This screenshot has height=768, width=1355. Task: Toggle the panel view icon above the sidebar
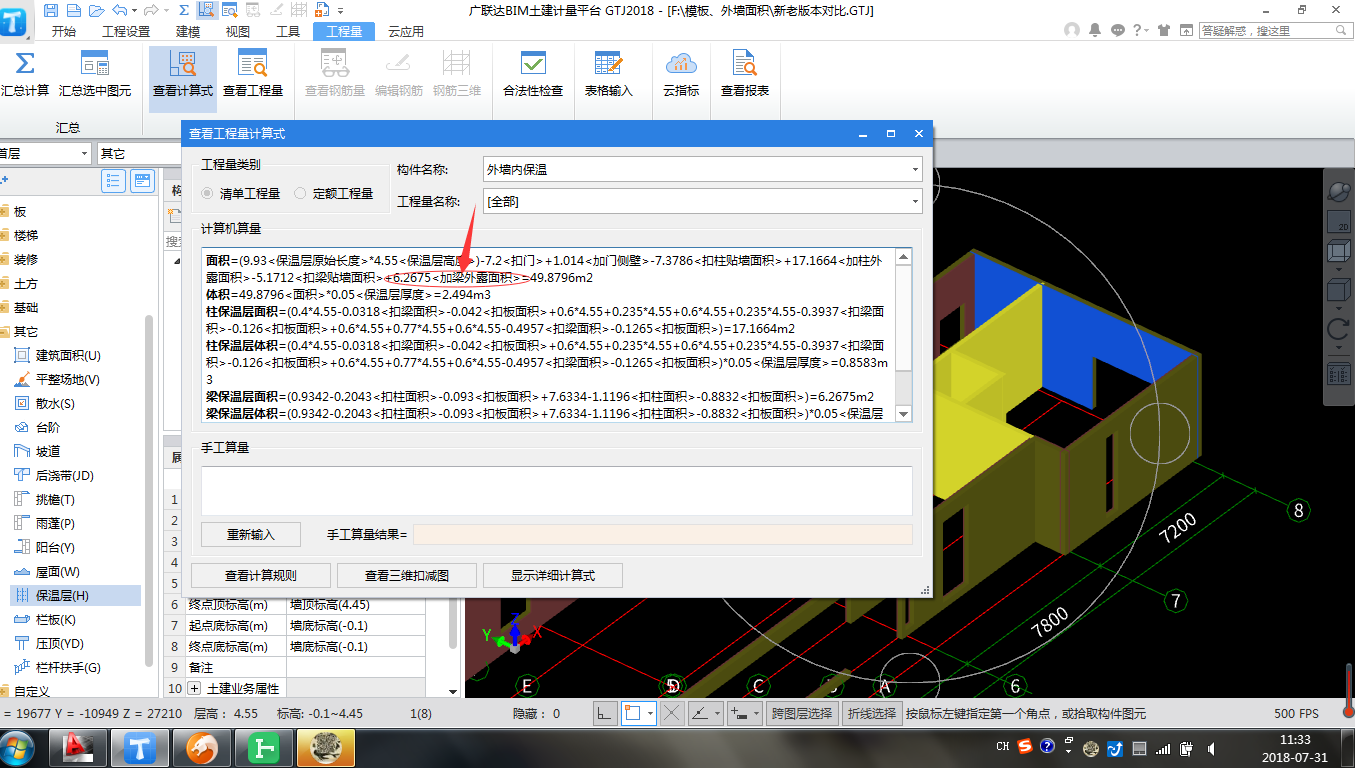tap(143, 181)
